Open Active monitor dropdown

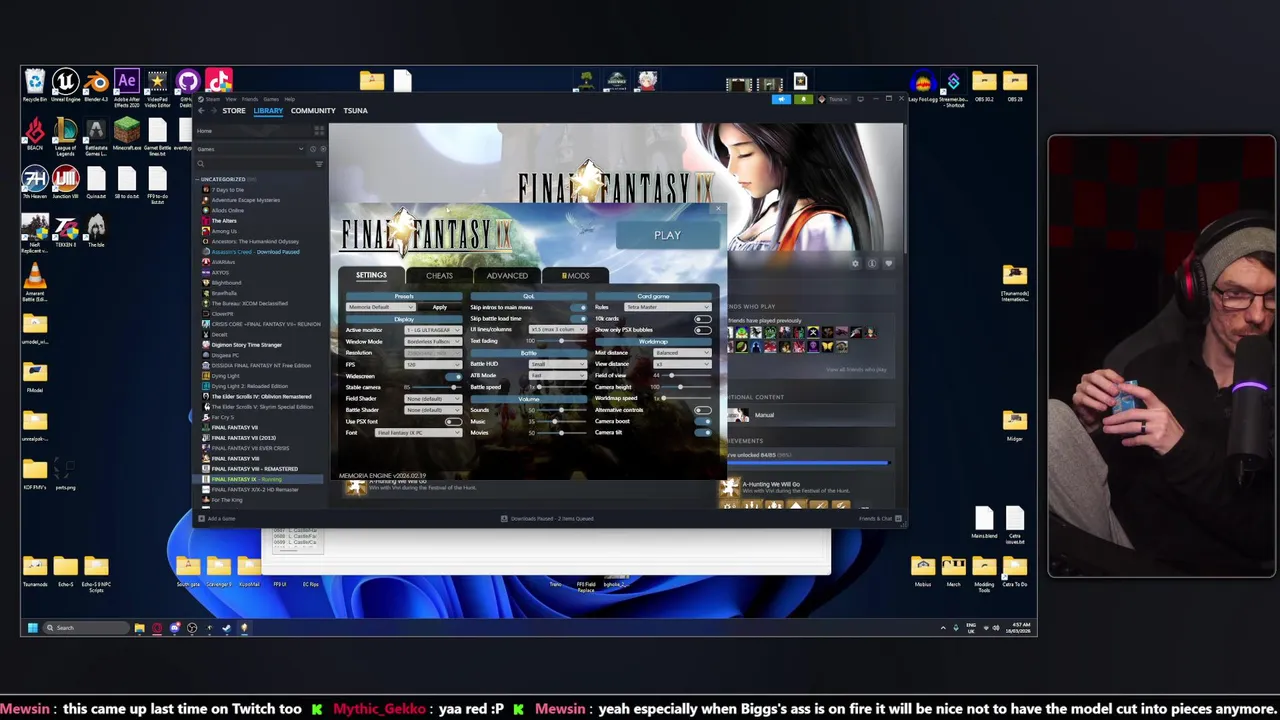pos(432,330)
